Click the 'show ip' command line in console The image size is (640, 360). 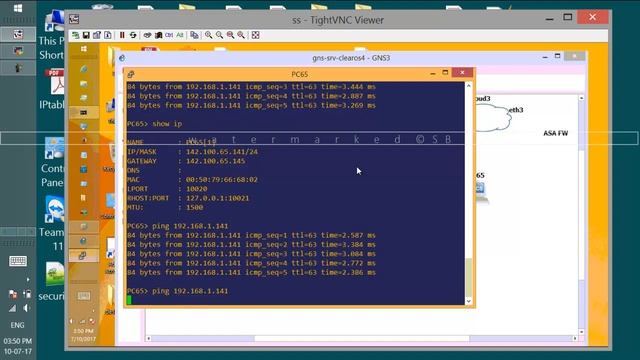(x=154, y=124)
